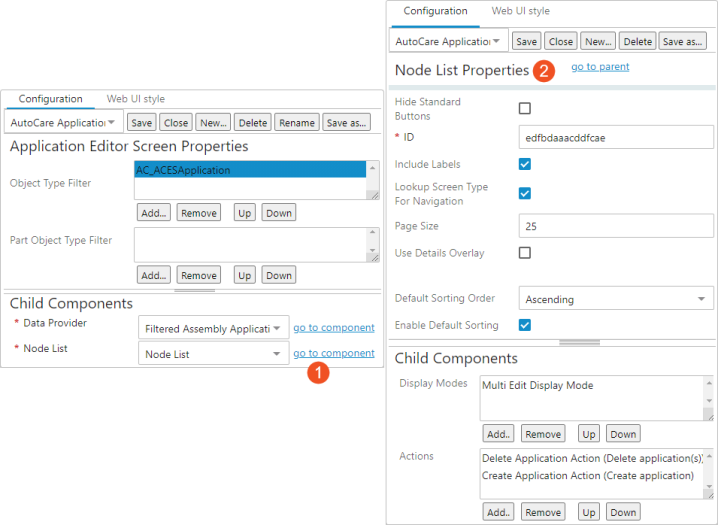Open Node List component dropdown
This screenshot has height=525, width=718.
click(x=213, y=354)
